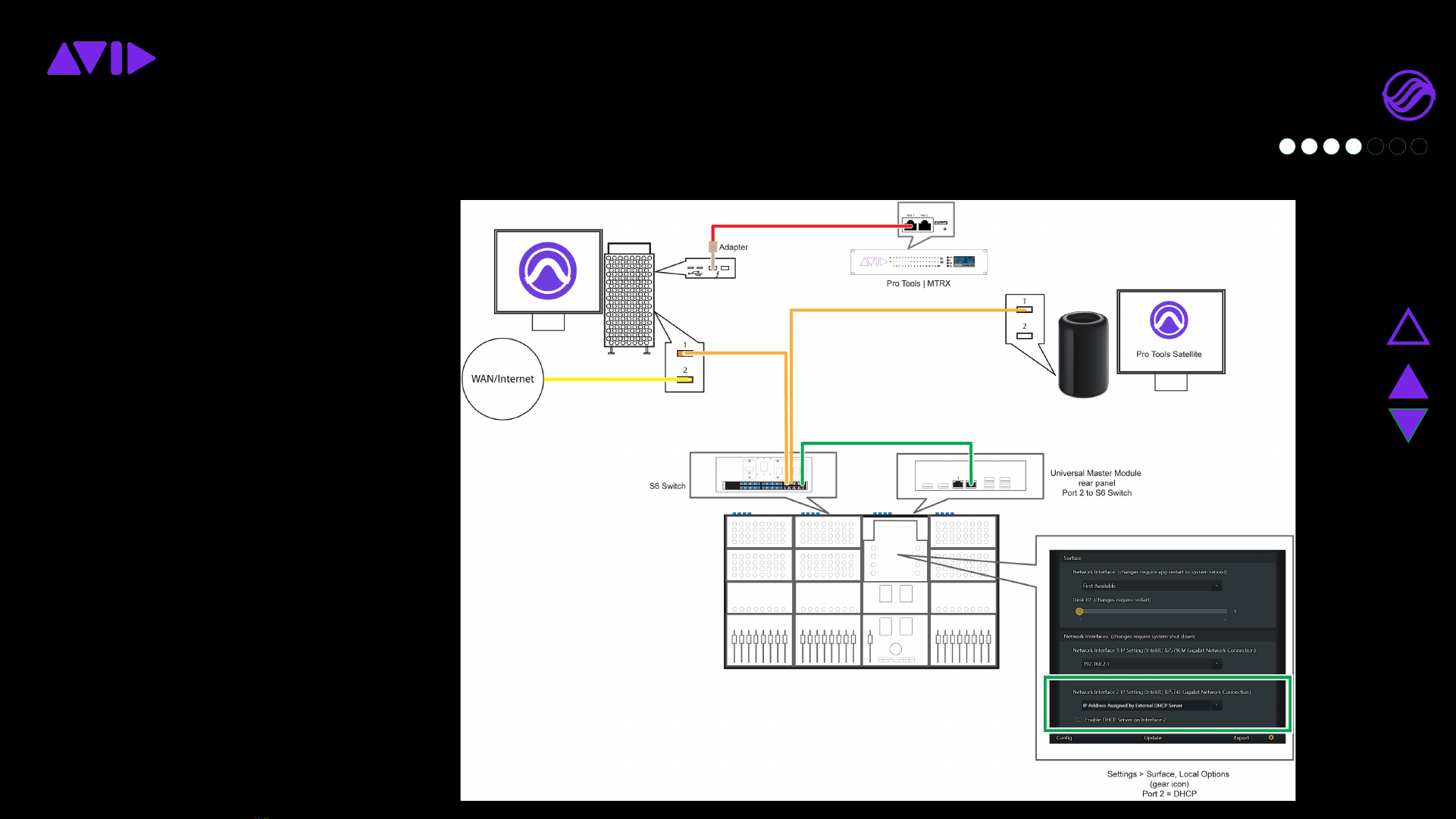Click the 'Adapter' label
The width and height of the screenshot is (1456, 819).
[x=734, y=247]
